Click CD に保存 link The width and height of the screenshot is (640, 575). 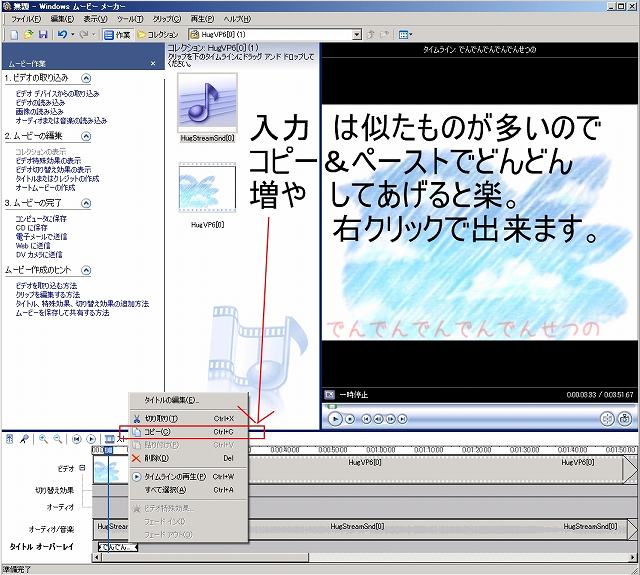coord(31,227)
